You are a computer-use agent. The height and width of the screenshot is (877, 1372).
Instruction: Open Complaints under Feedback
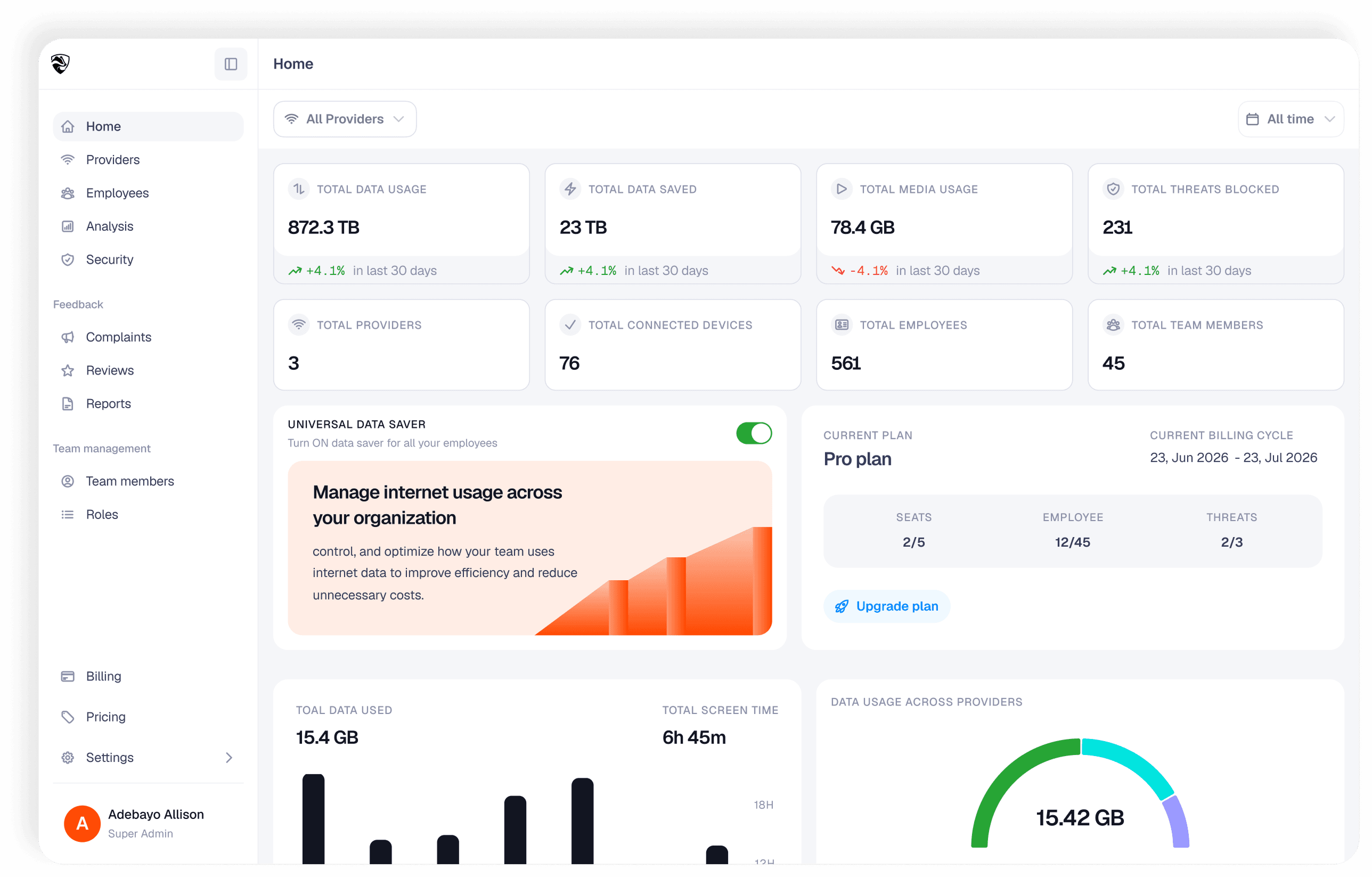(148, 337)
